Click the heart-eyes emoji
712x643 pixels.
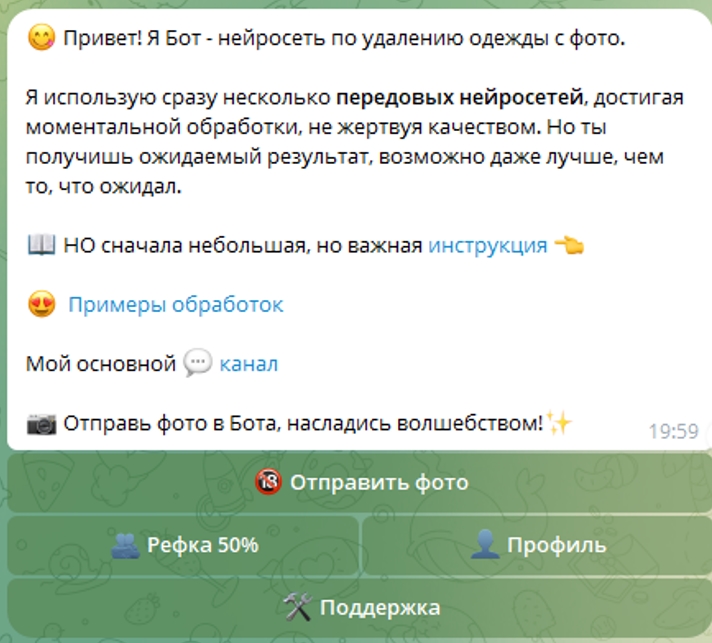41,304
